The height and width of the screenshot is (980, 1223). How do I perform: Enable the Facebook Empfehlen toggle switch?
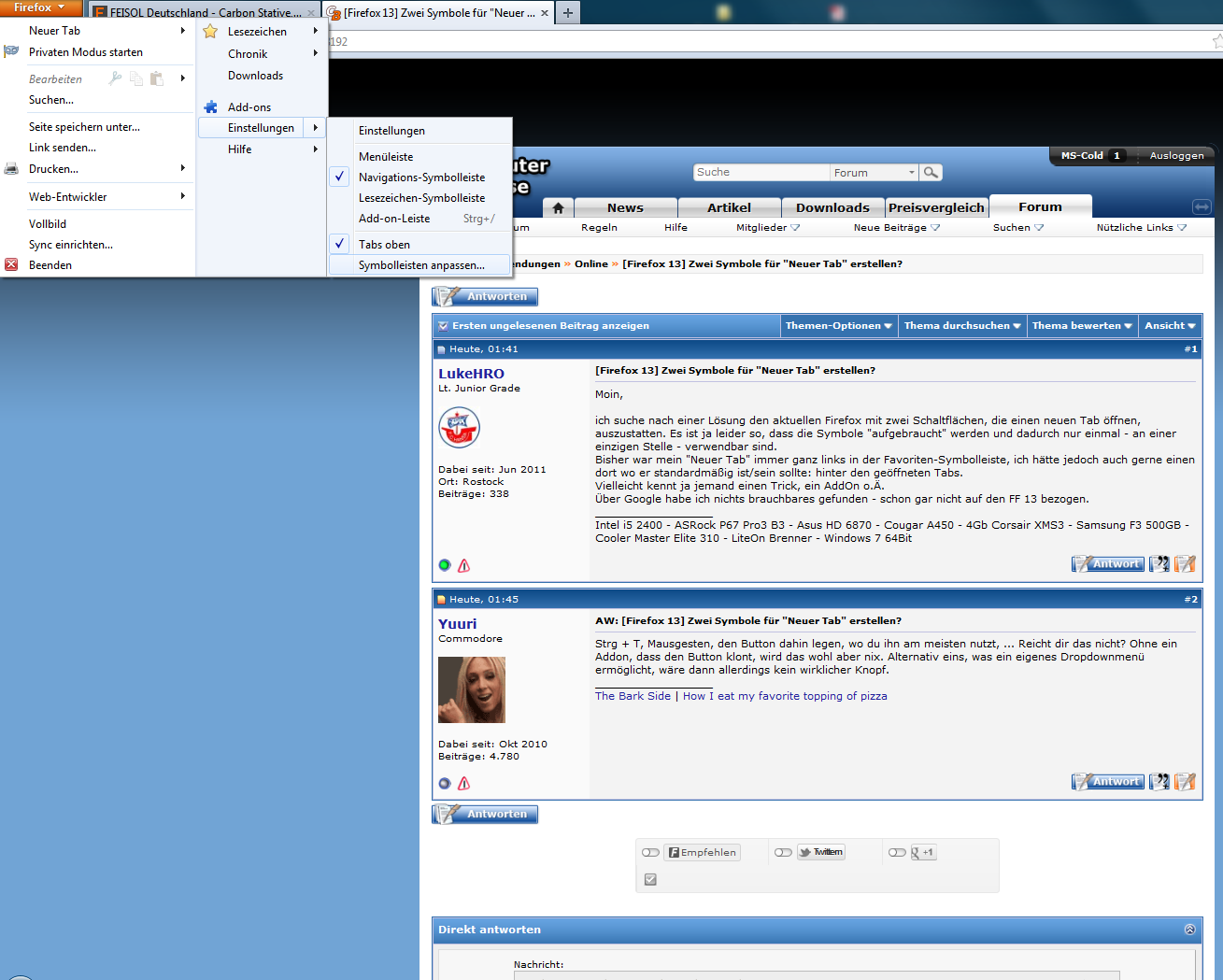651,852
